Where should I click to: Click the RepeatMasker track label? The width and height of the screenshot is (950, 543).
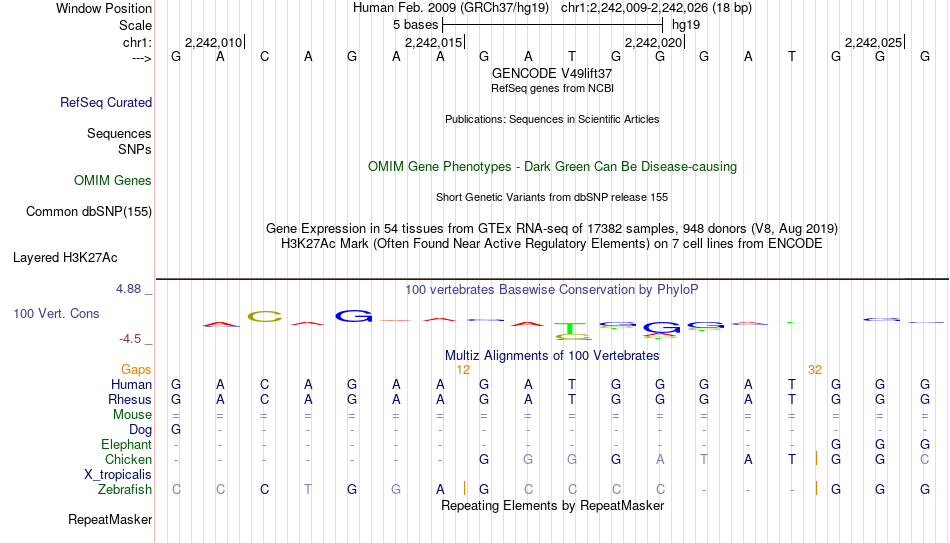coord(110,519)
